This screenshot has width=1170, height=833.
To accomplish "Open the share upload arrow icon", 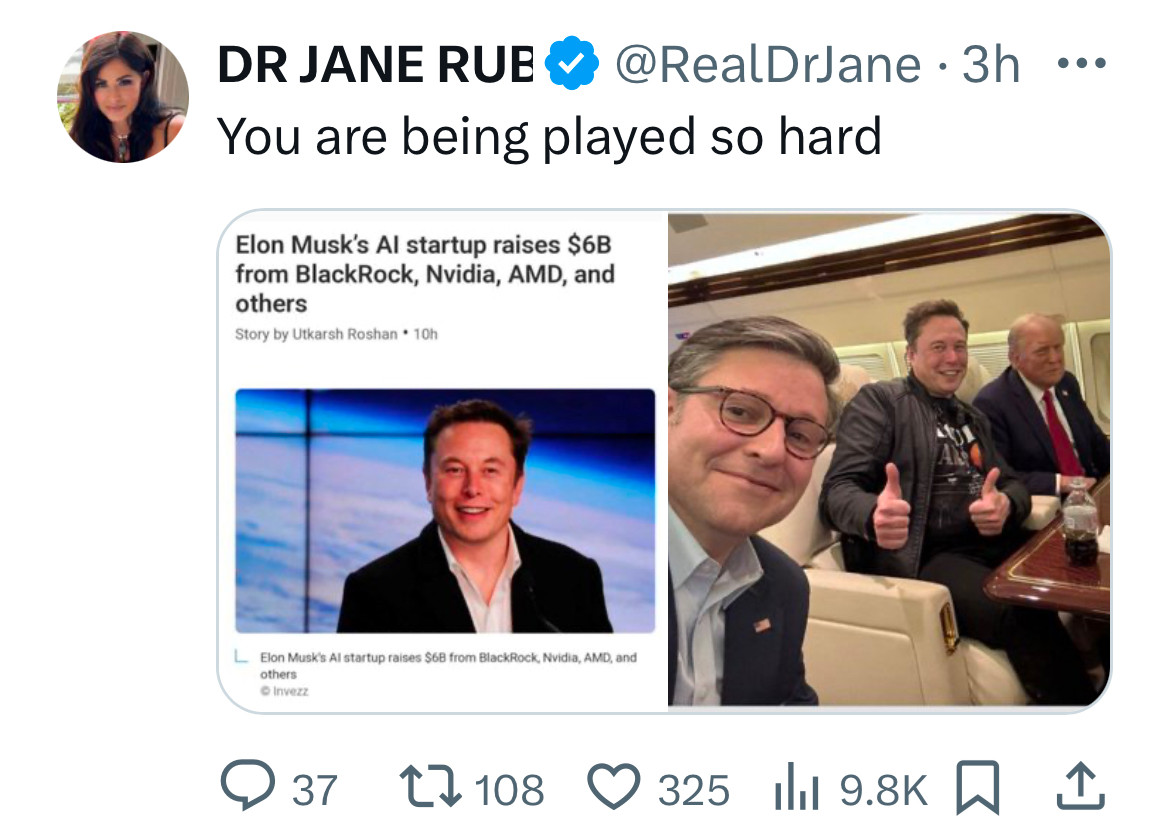I will (1080, 786).
